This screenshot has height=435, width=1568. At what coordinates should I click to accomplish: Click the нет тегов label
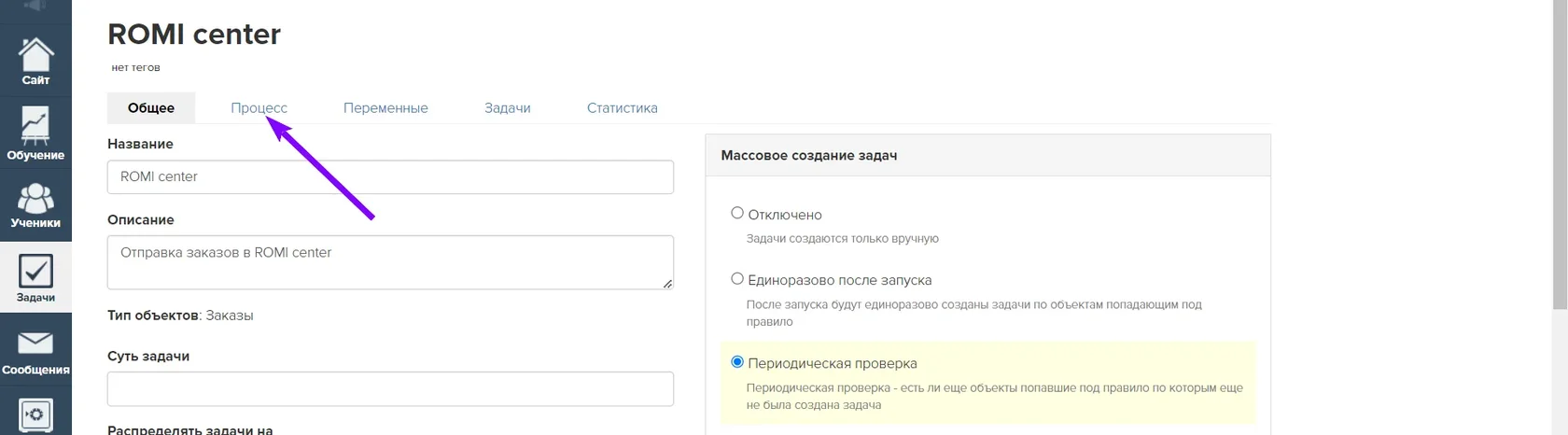pyautogui.click(x=135, y=67)
